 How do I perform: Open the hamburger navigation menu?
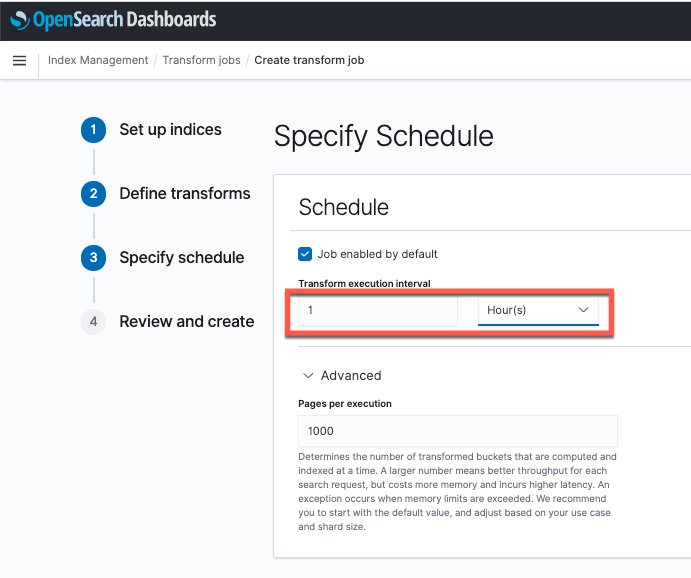coord(19,60)
